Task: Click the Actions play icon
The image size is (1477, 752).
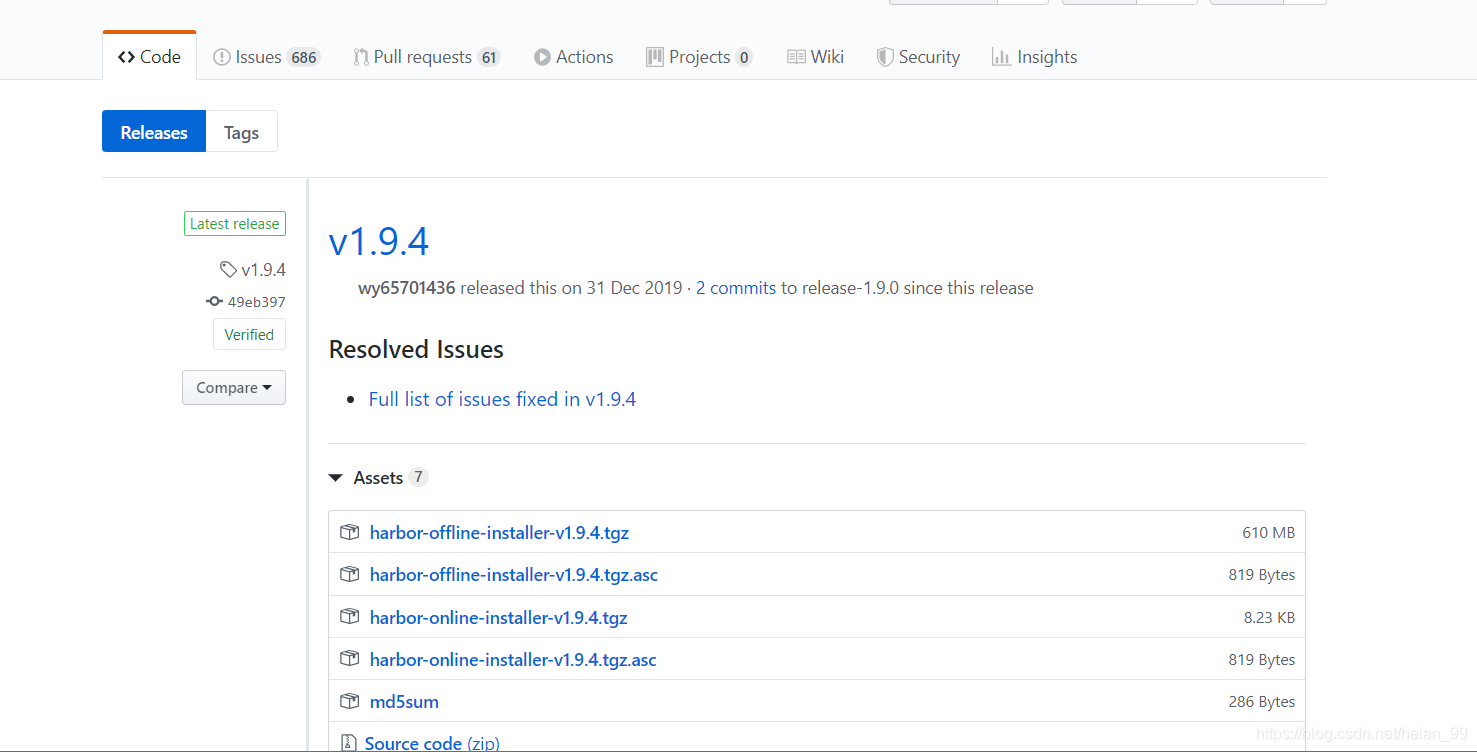Action: coord(542,57)
